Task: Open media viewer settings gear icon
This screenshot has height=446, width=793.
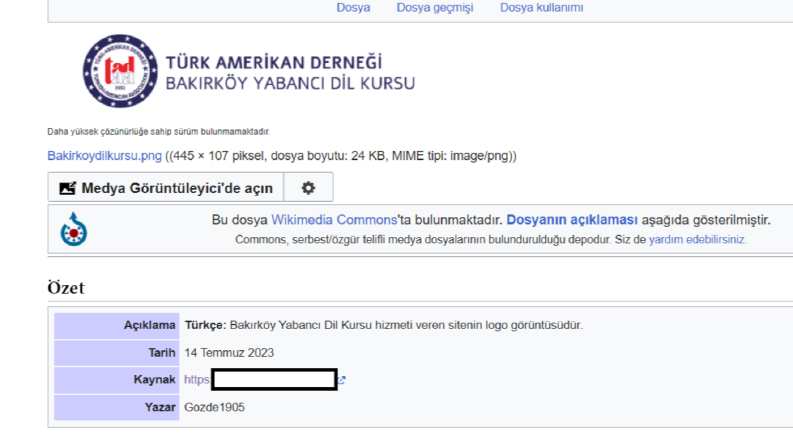Action: coord(308,188)
